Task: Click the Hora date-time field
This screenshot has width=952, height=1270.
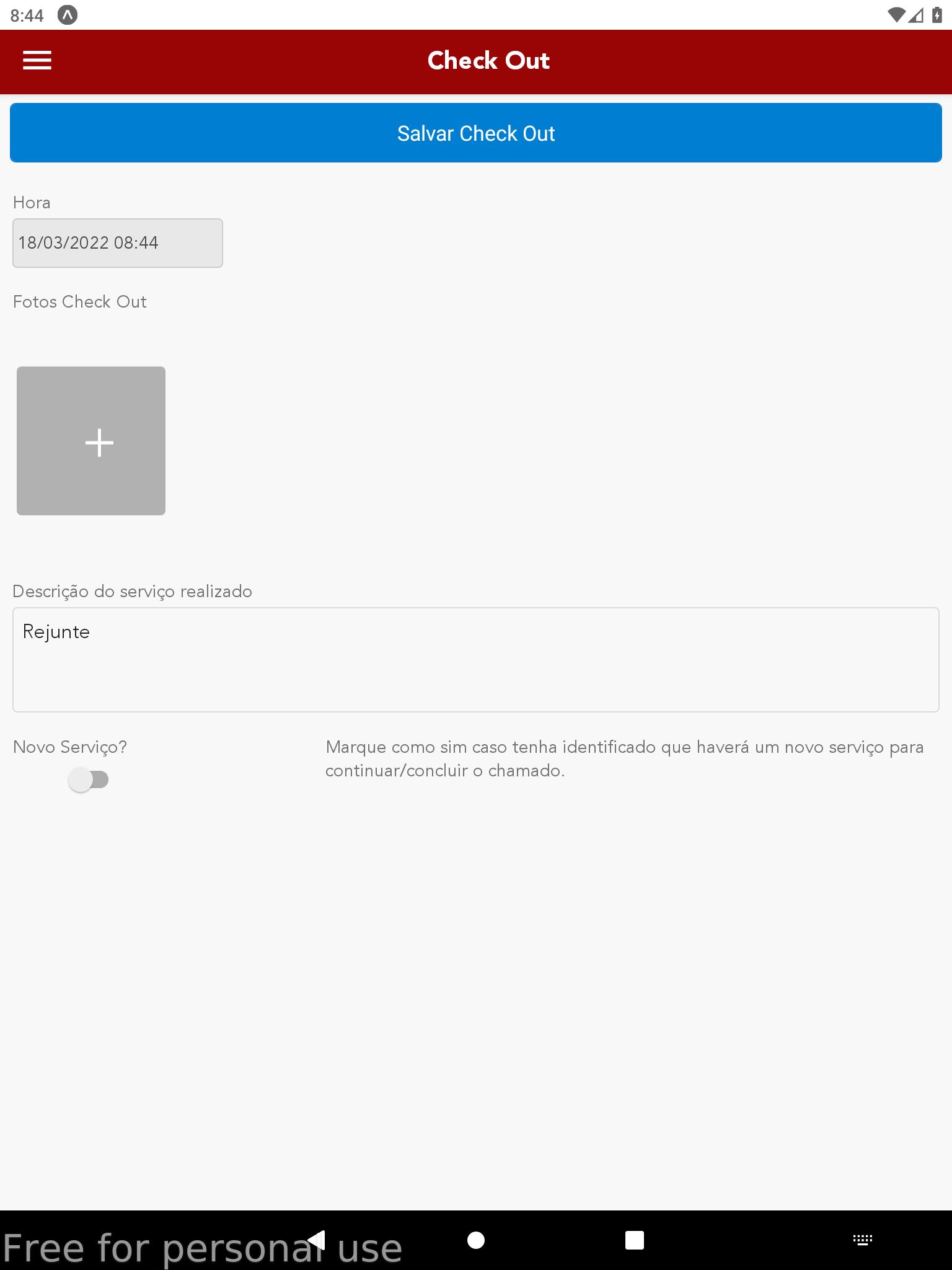Action: (x=118, y=243)
